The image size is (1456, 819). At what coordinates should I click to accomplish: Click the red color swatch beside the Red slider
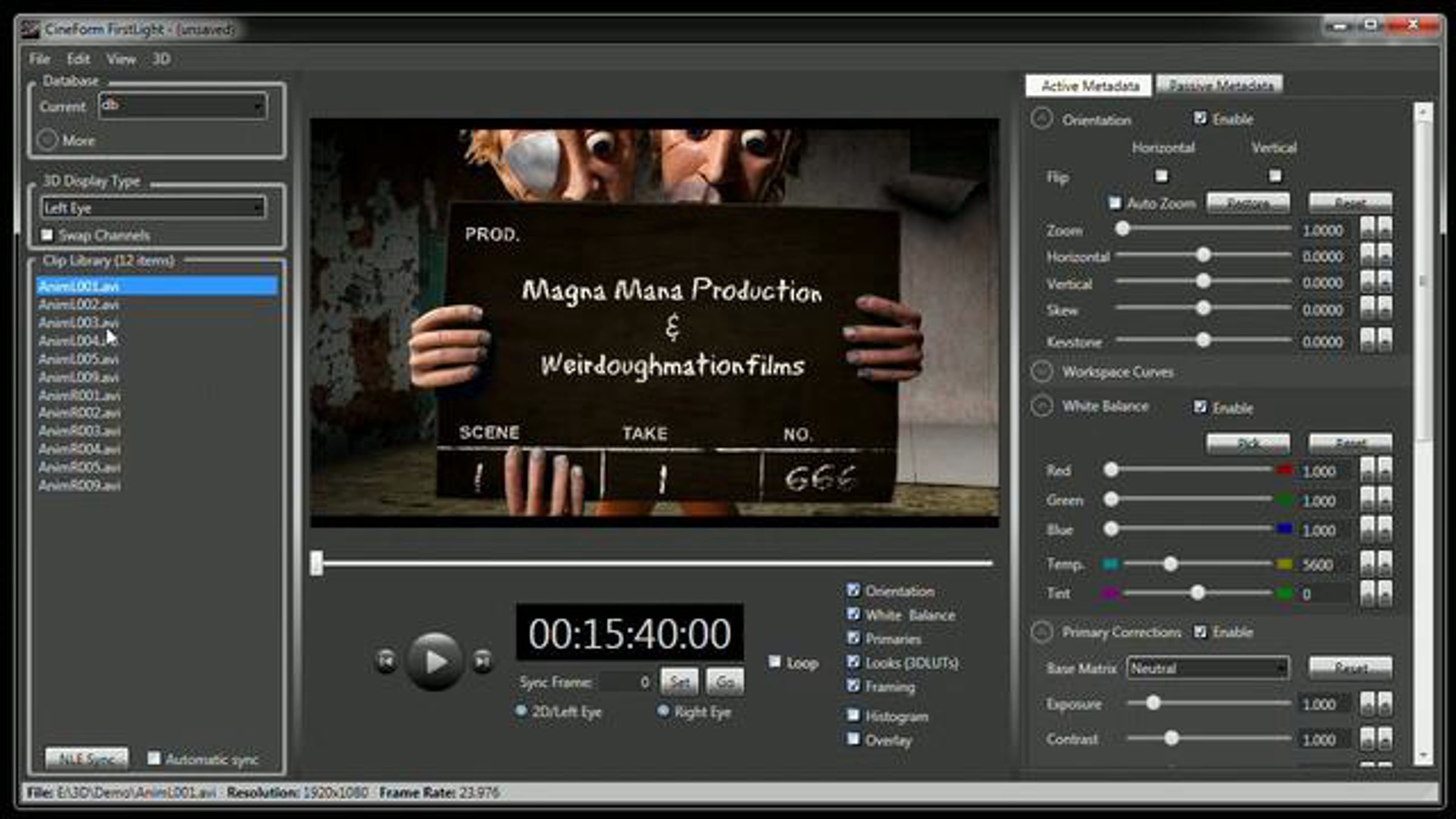(x=1284, y=470)
